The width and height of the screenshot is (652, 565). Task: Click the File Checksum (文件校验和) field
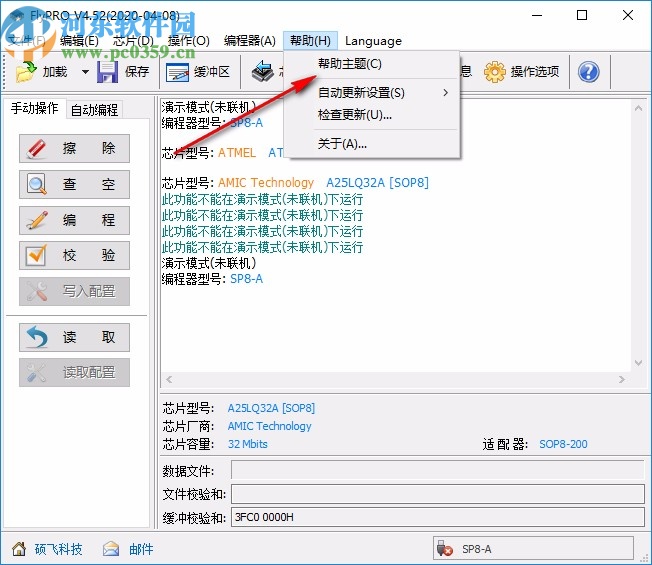437,494
